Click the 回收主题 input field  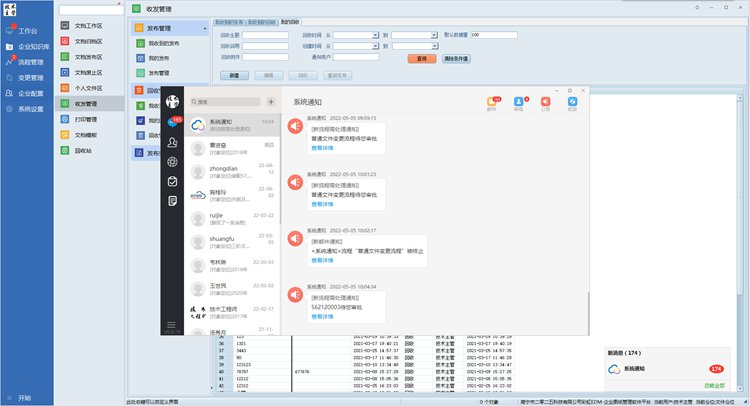click(266, 33)
